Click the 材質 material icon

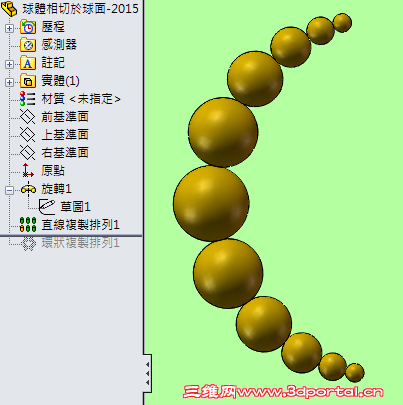(28, 99)
